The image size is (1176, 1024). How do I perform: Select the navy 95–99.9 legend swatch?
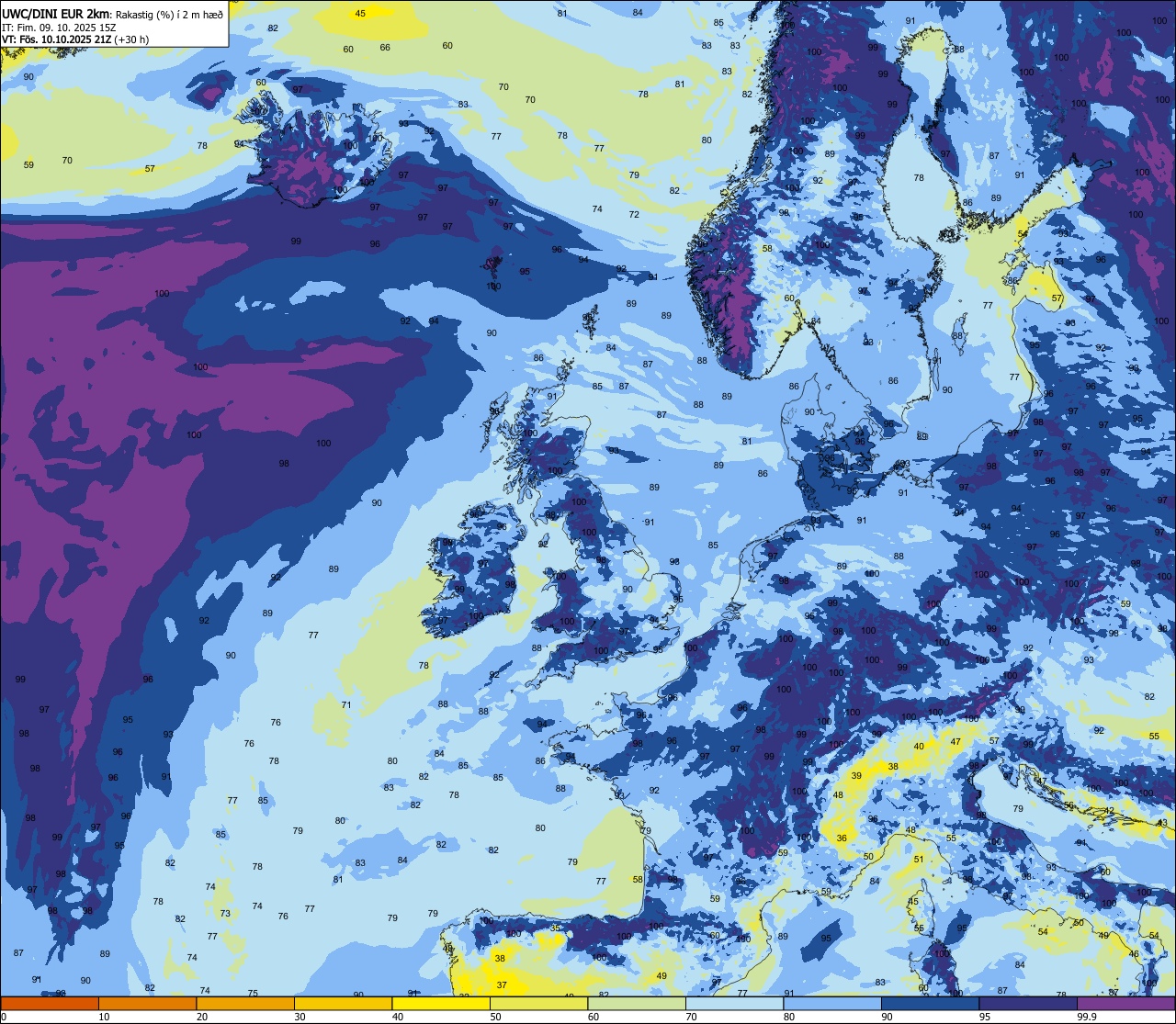point(1028,1004)
